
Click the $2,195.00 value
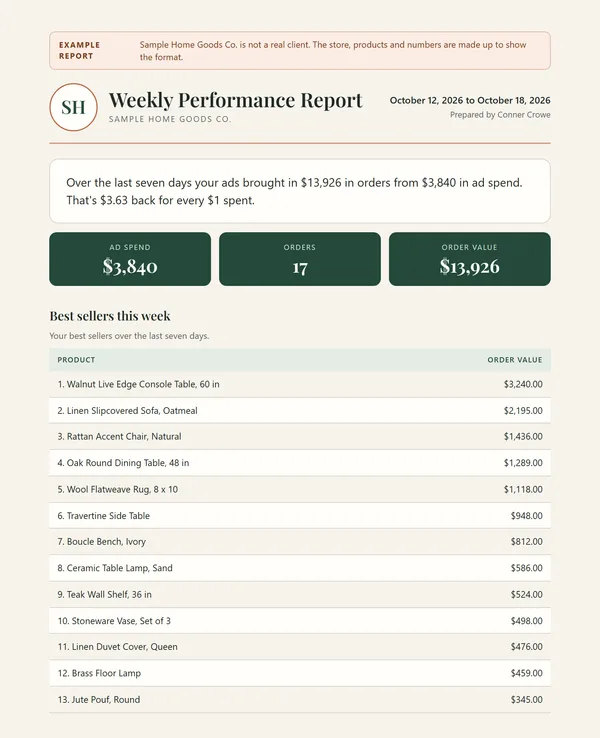(523, 410)
